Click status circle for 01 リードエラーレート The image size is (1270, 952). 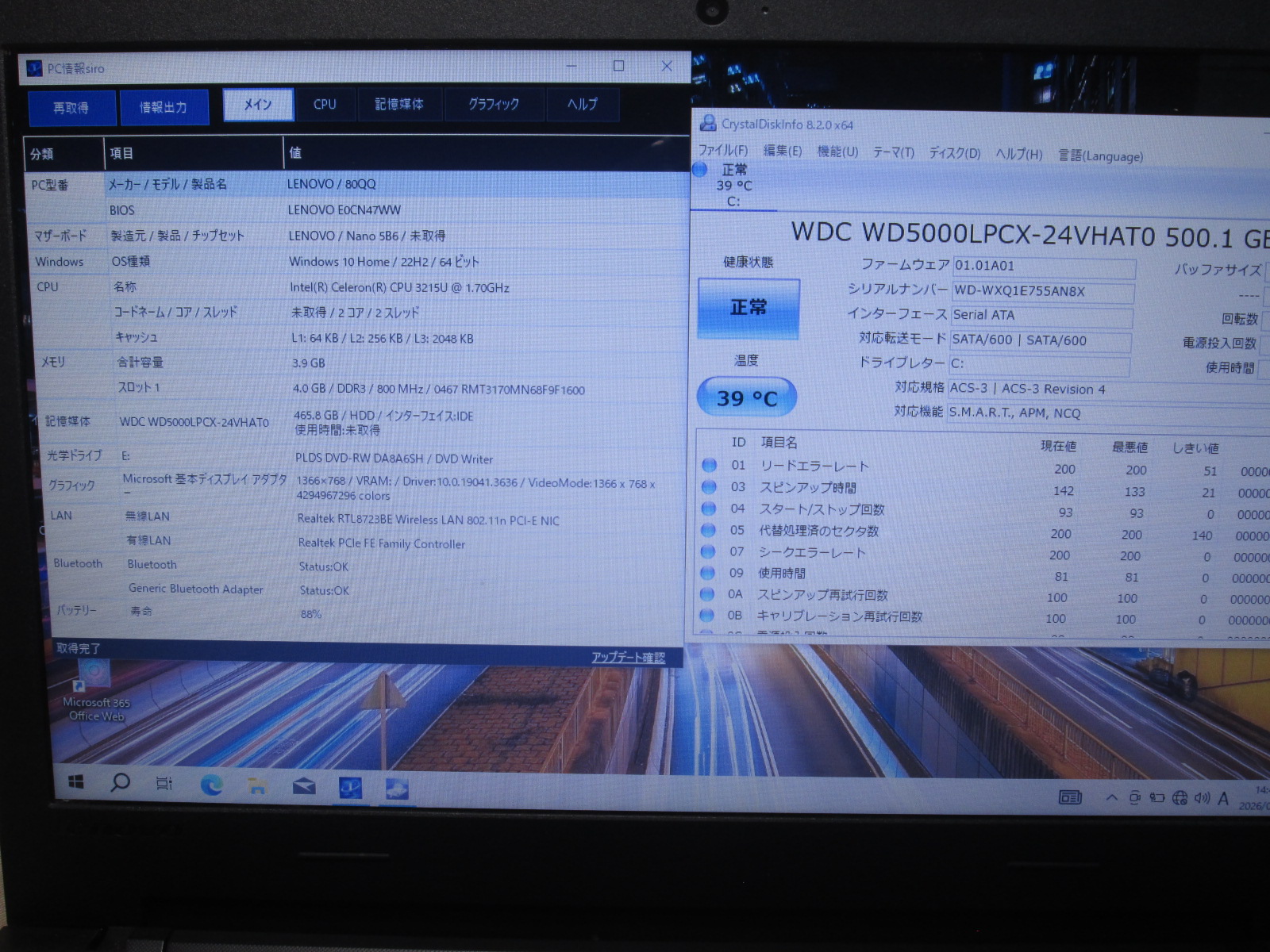point(709,466)
